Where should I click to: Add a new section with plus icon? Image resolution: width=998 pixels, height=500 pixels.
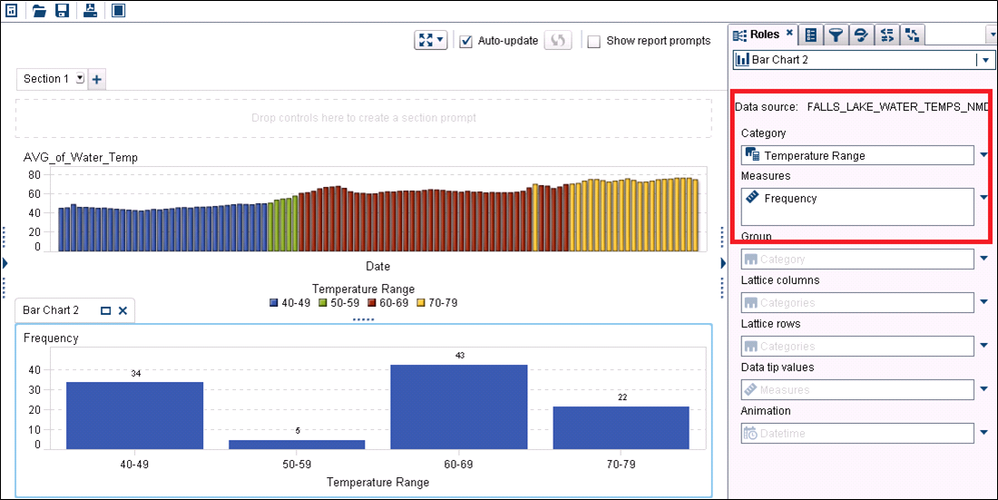click(97, 79)
